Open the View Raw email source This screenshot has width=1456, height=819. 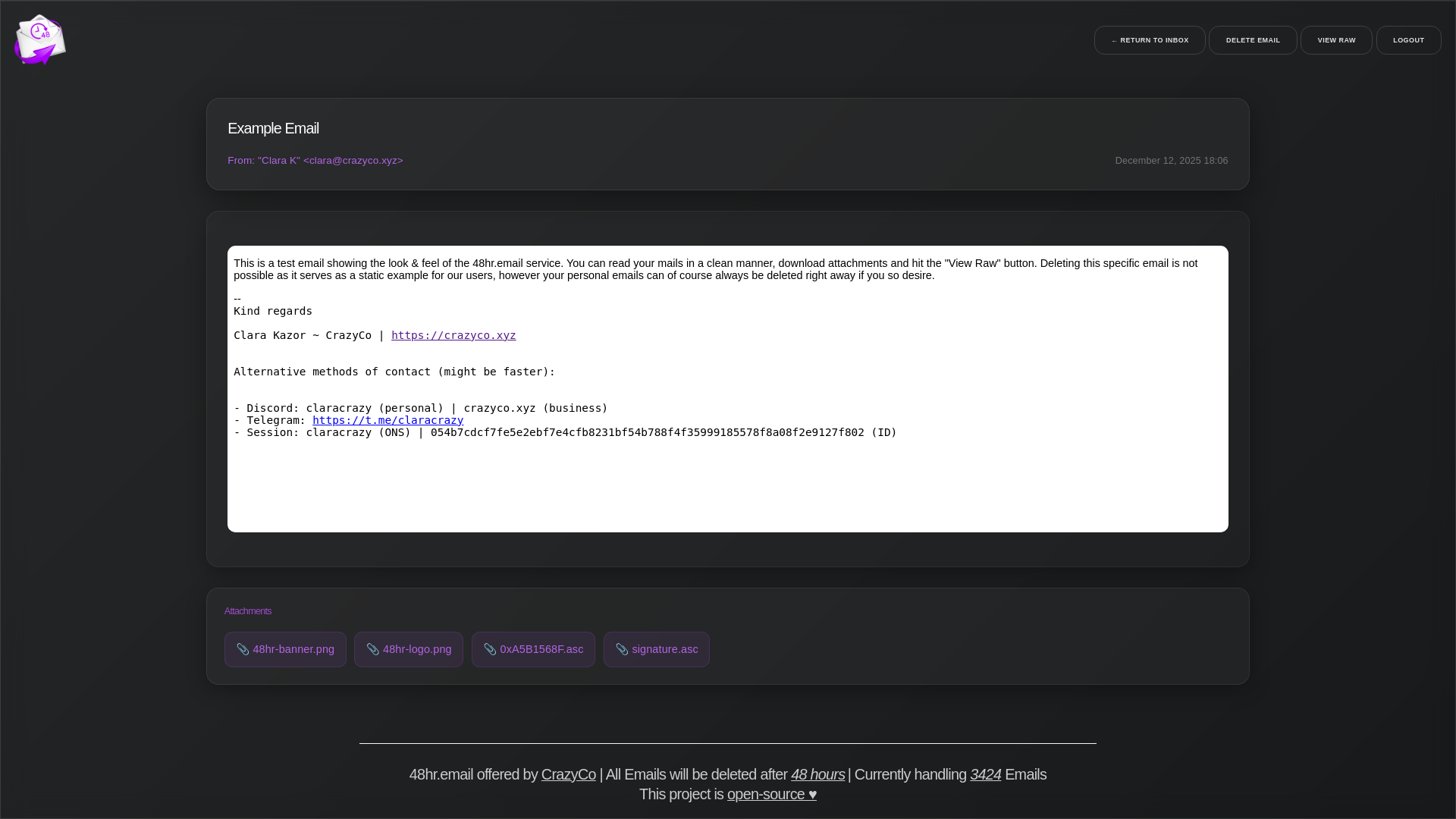click(1335, 40)
